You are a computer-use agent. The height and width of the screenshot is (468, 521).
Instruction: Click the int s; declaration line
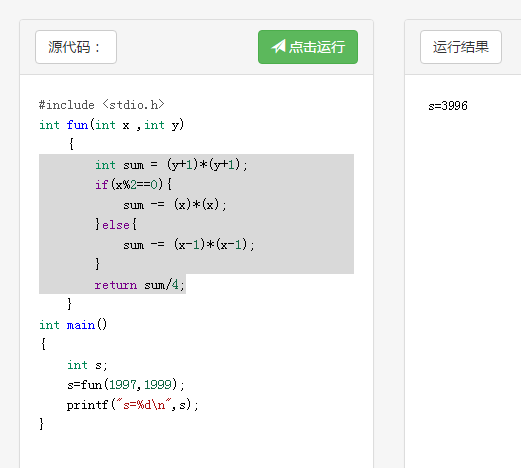[87, 365]
